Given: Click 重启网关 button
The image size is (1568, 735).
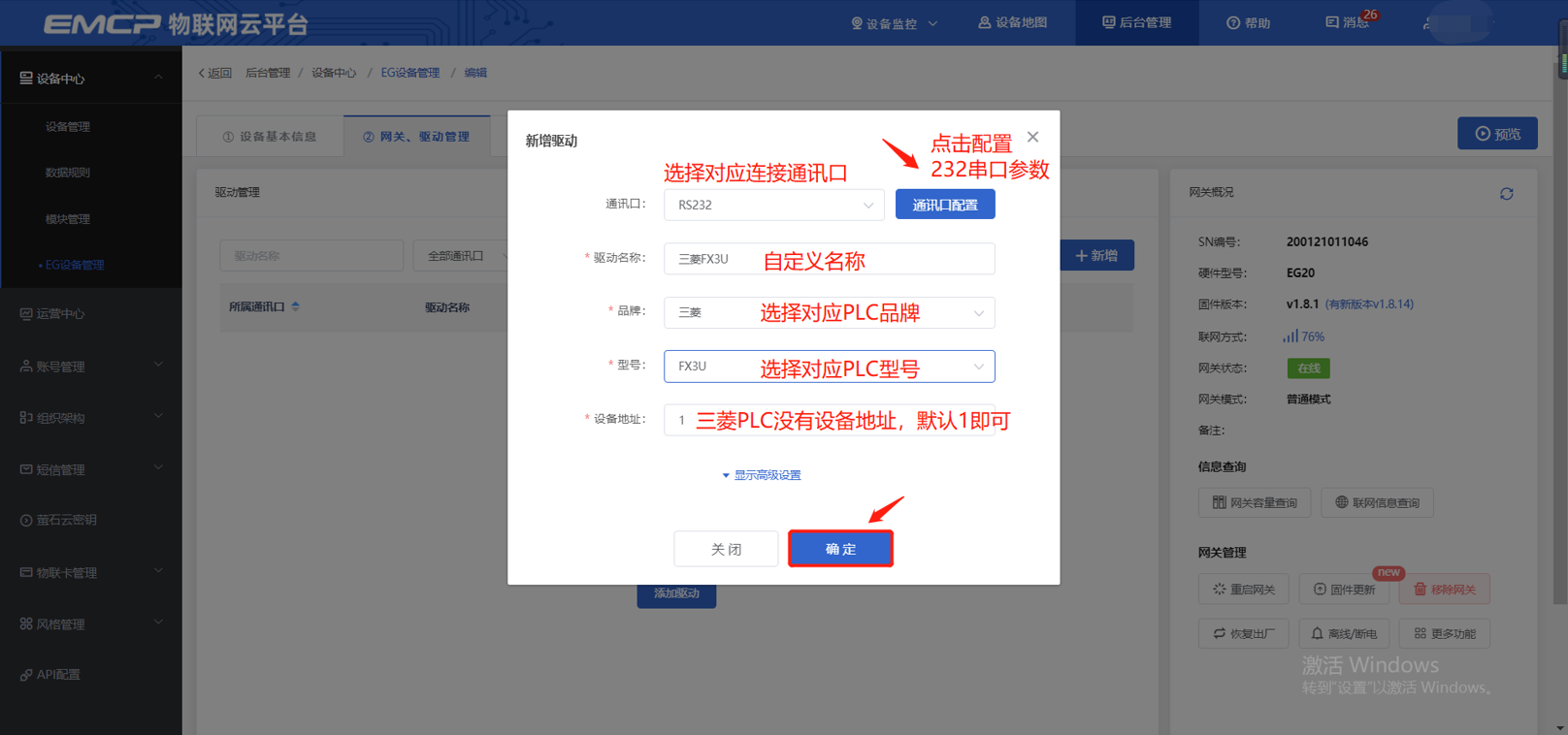Looking at the screenshot, I should coord(1243,589).
